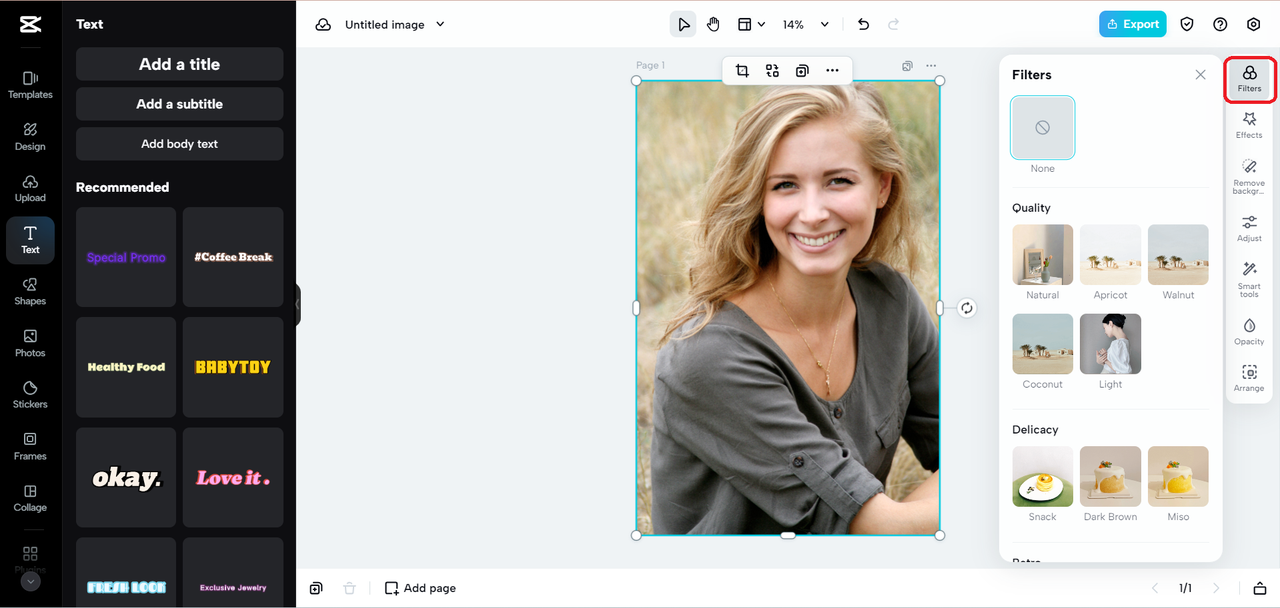Open the Frames sidebar panel

click(x=30, y=446)
